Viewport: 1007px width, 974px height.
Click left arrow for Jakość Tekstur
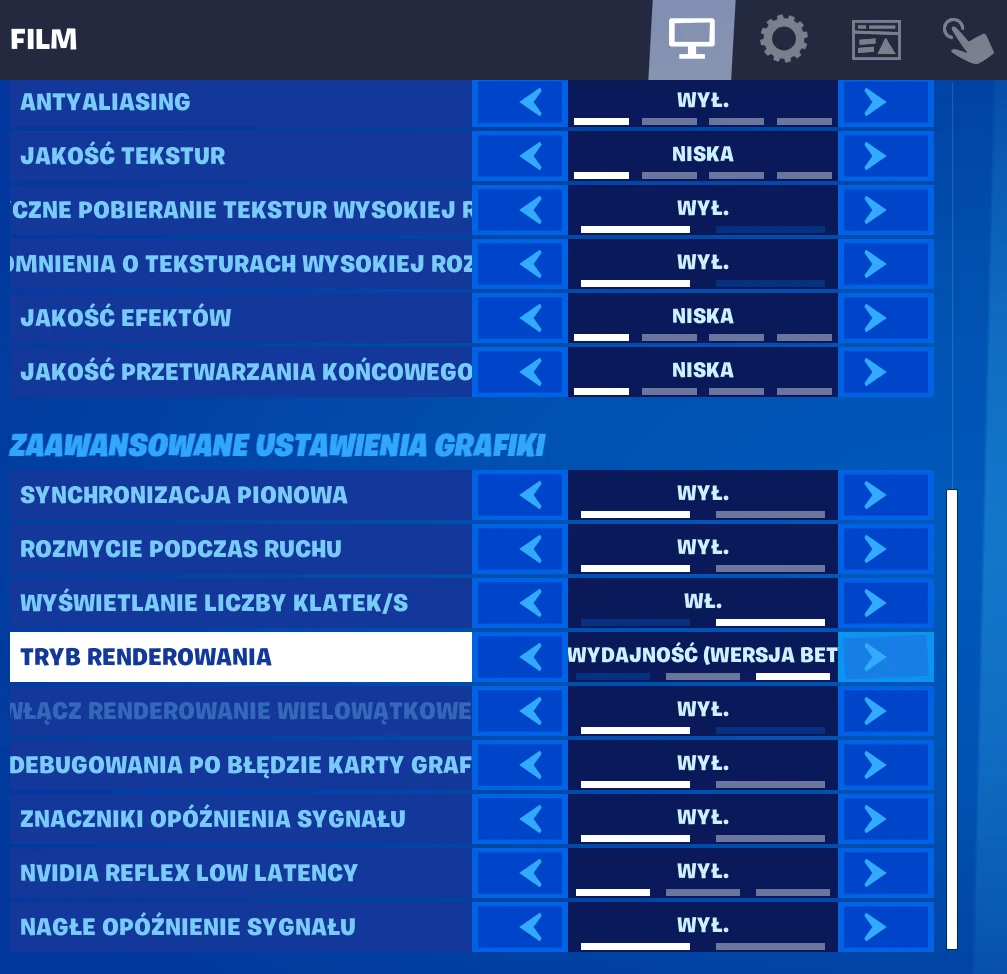click(x=520, y=156)
